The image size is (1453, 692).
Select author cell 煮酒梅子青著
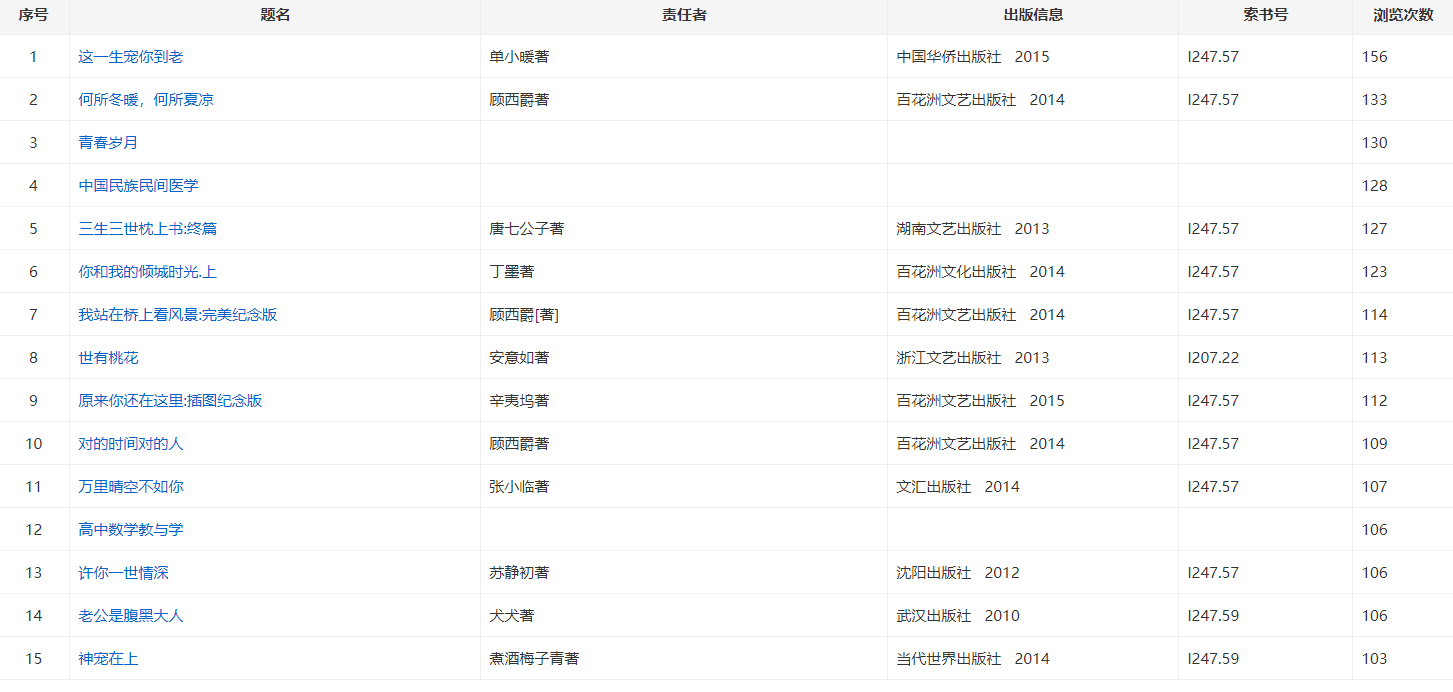point(534,659)
